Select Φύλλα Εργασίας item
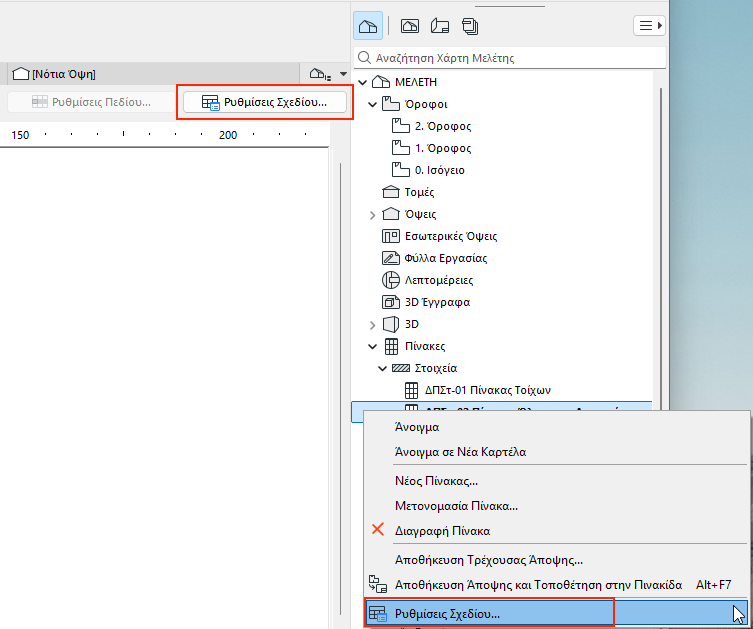 (x=446, y=258)
